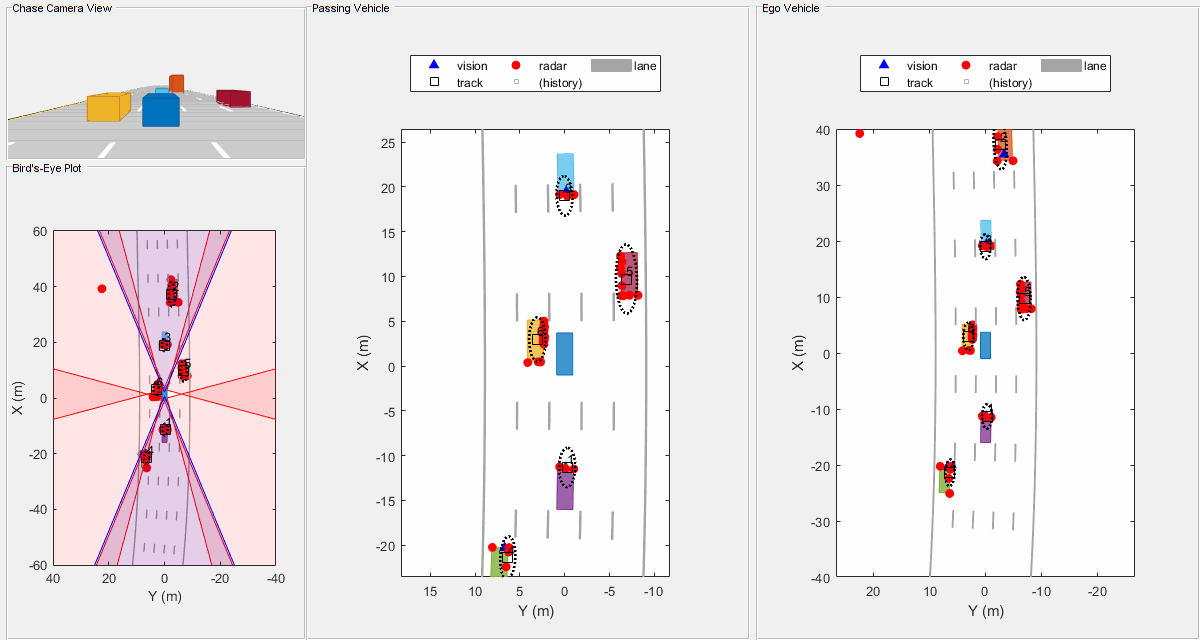Image resolution: width=1200 pixels, height=640 pixels.
Task: Select the Chase Camera View panel title
Action: [x=62, y=8]
